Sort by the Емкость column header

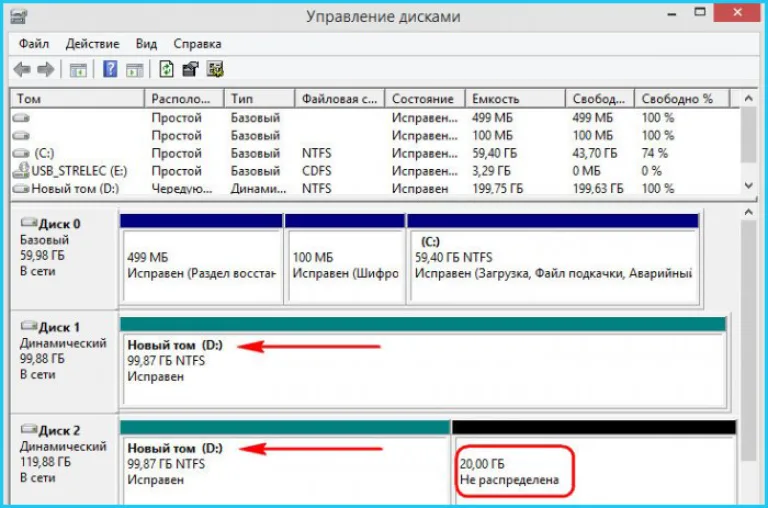point(515,98)
